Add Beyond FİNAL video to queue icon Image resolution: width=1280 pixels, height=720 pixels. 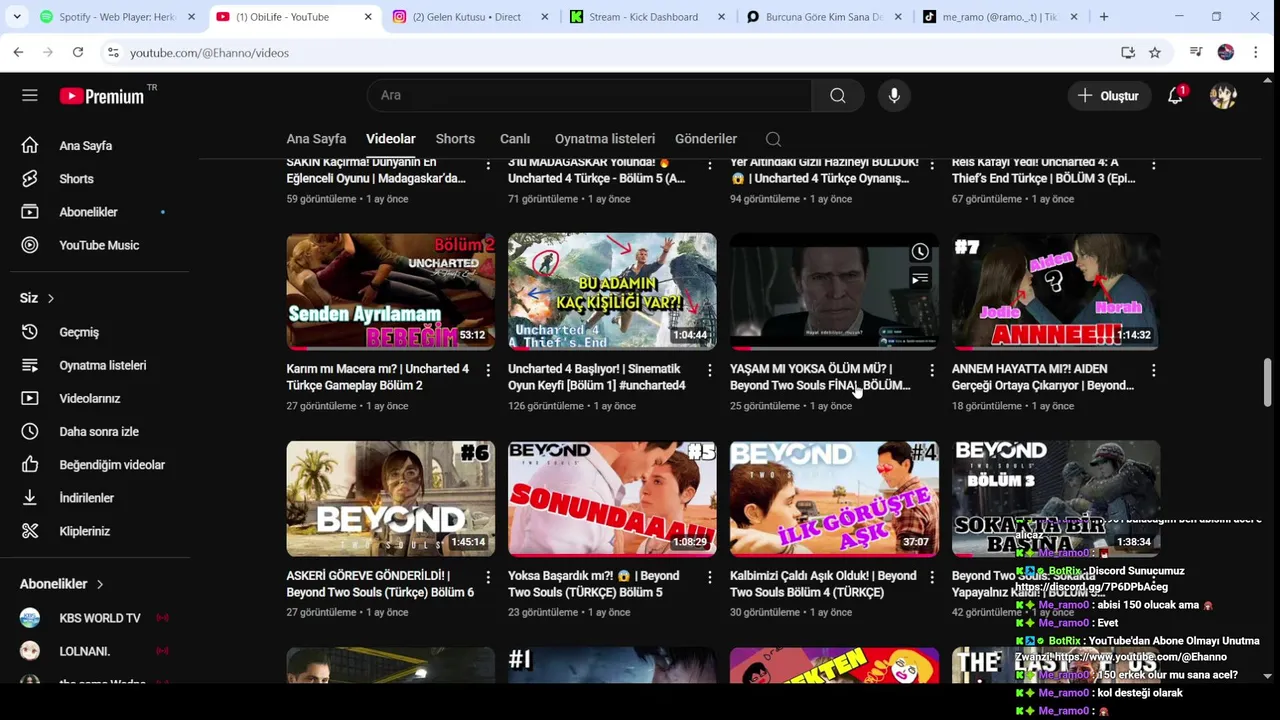point(920,279)
